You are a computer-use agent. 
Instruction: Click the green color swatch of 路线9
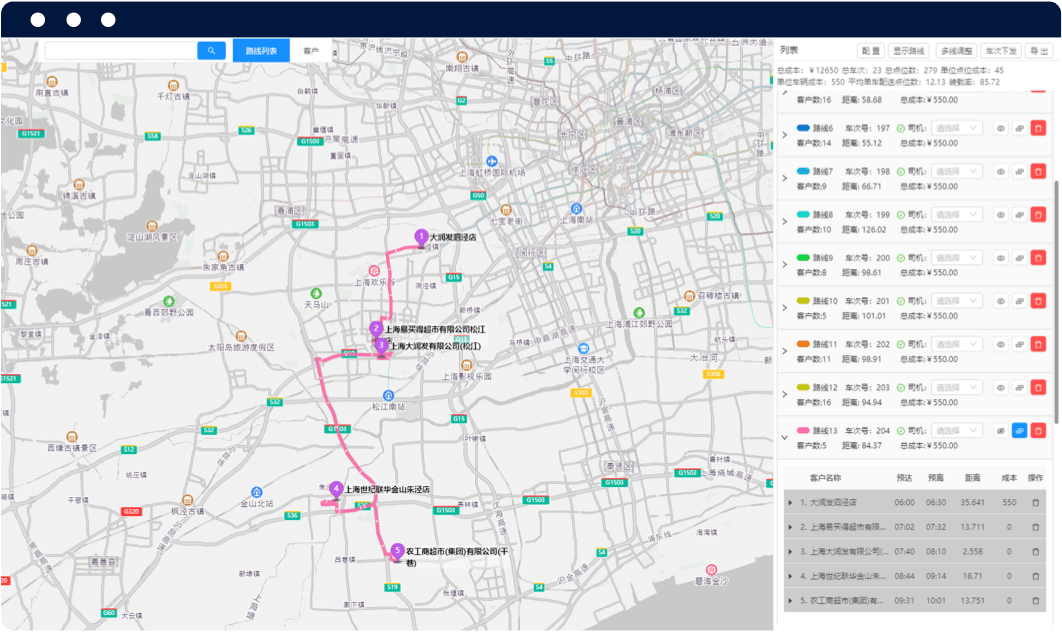(x=803, y=257)
